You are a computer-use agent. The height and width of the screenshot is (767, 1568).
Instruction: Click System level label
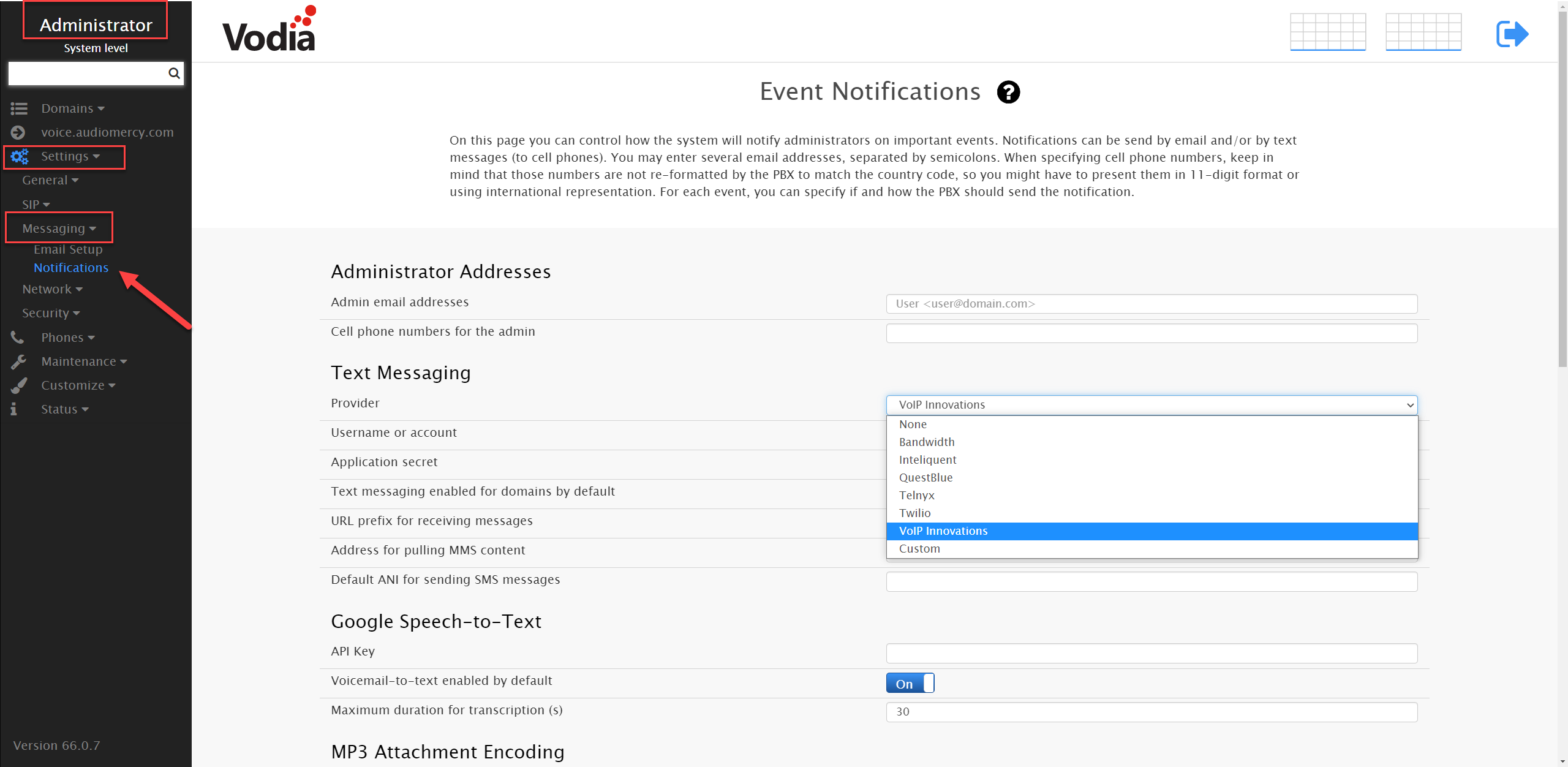pos(96,48)
